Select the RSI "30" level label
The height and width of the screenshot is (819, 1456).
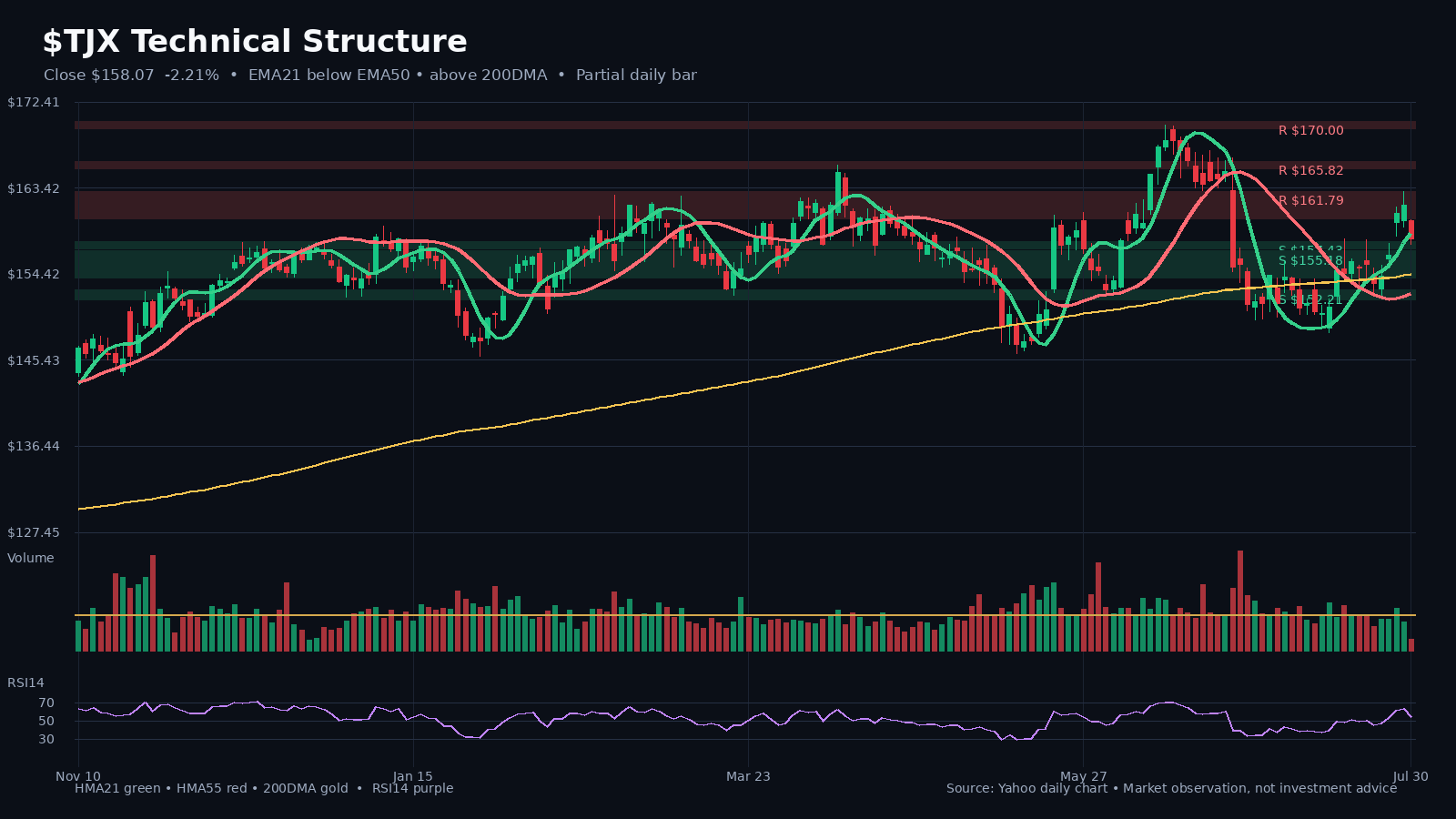pos(46,740)
